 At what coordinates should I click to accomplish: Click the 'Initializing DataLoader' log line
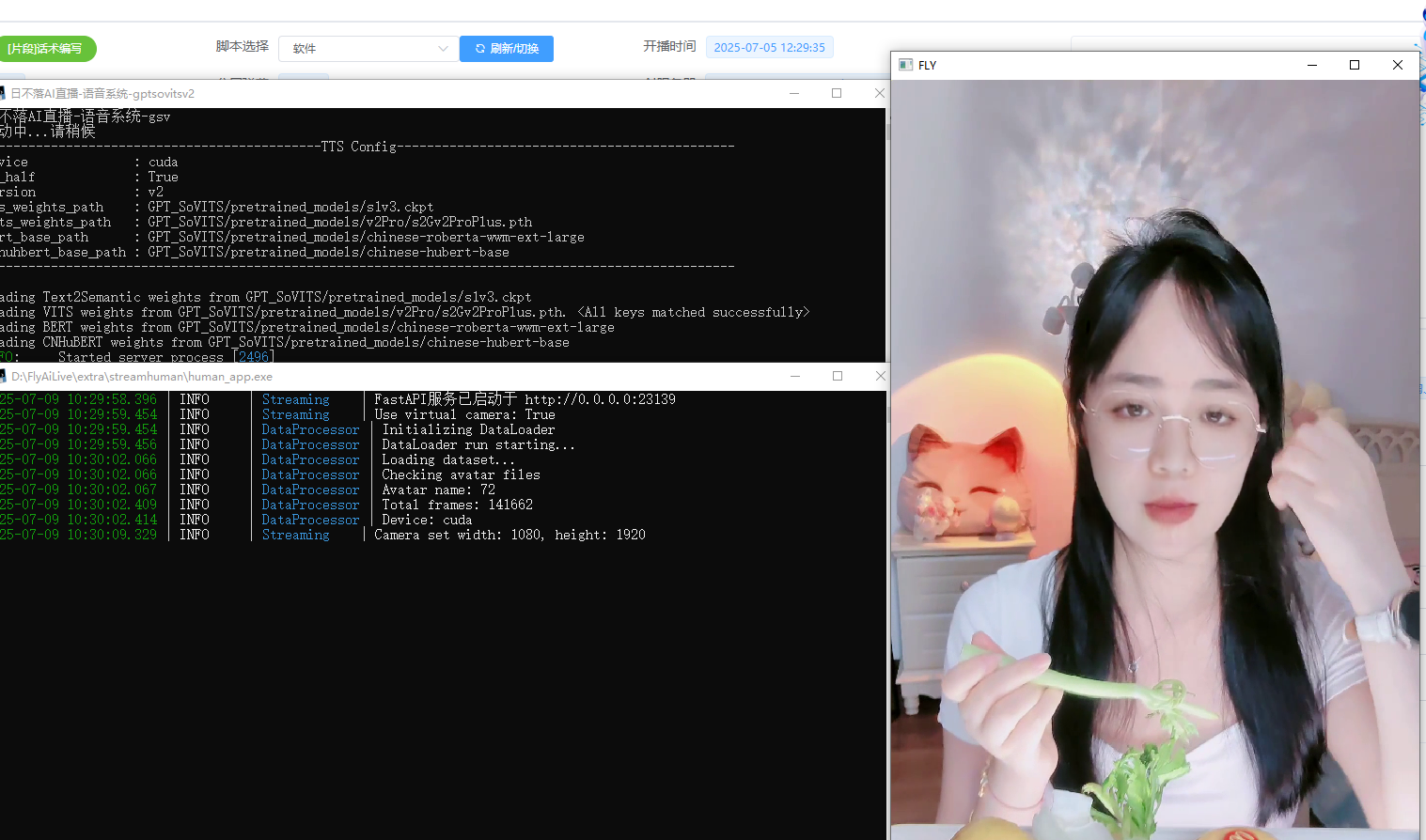[468, 429]
